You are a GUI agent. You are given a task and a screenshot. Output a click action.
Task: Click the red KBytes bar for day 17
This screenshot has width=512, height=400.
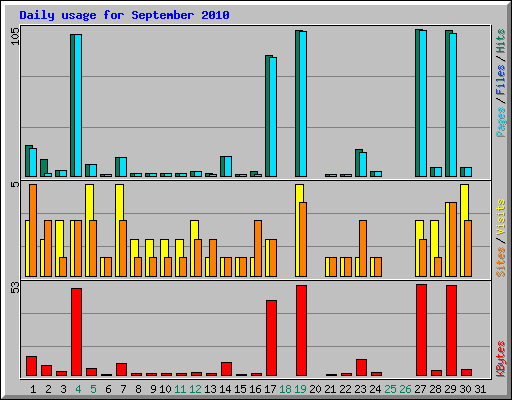[271, 338]
